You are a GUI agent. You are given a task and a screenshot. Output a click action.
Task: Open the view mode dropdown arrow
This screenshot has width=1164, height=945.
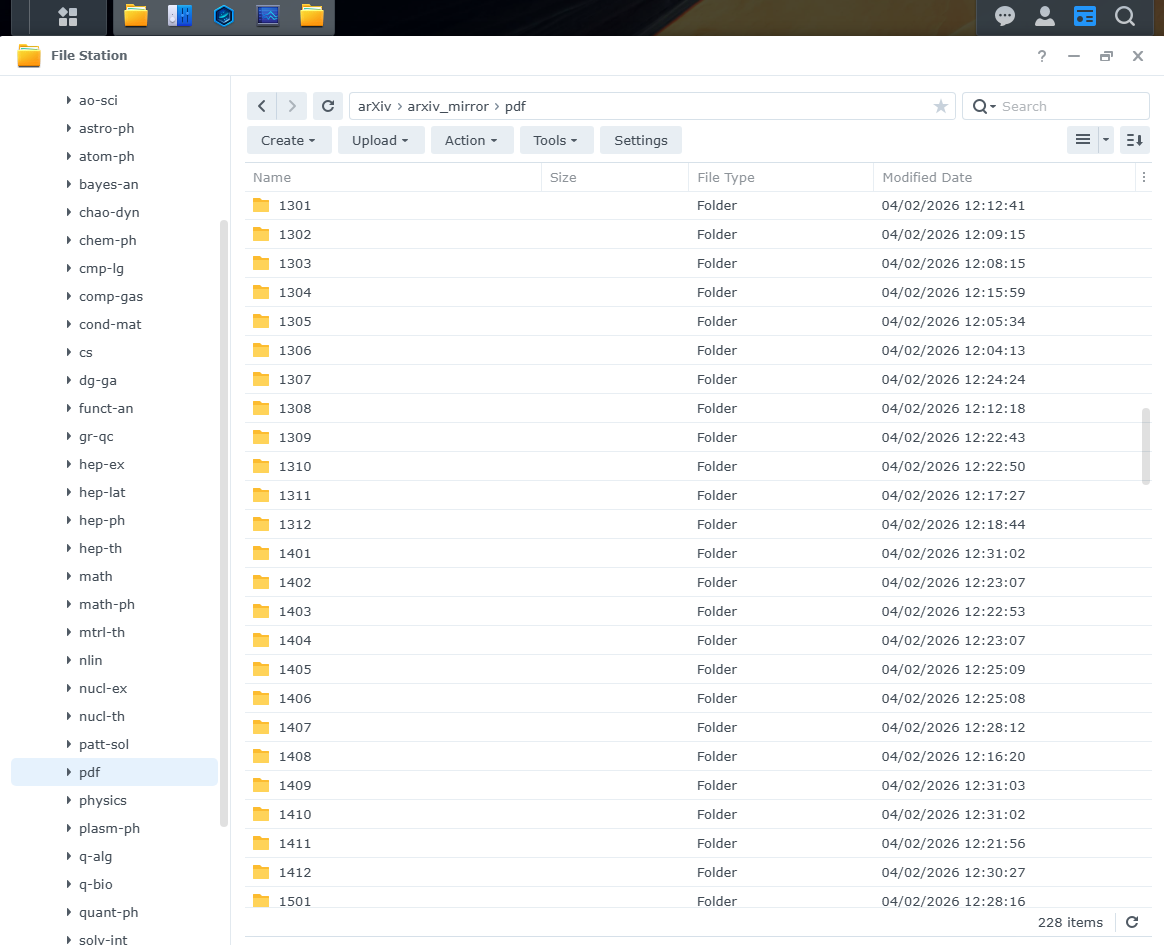[x=1103, y=140]
